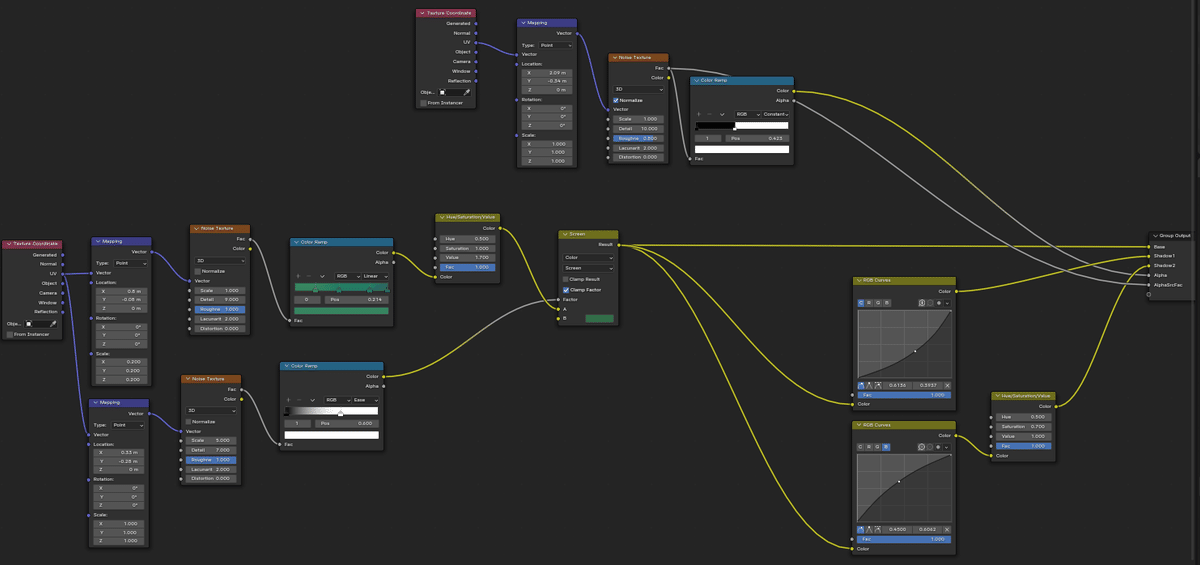Click the green stop color field on the Linear Color Ramp
Image resolution: width=1200 pixels, height=565 pixels.
click(341, 311)
